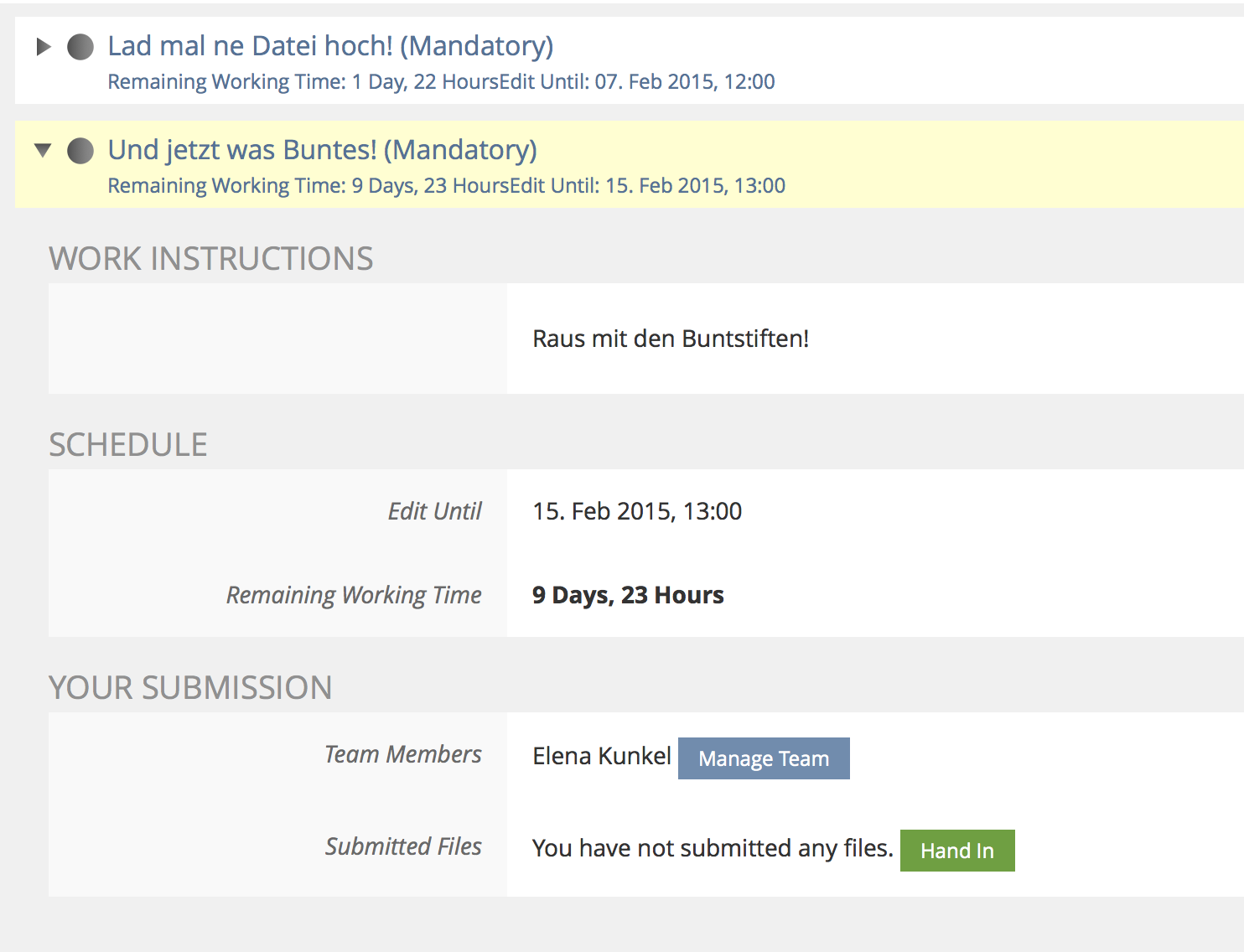Click status circle beside 'Lad mal ne Datei hoch!'
This screenshot has width=1244, height=952.
click(80, 47)
